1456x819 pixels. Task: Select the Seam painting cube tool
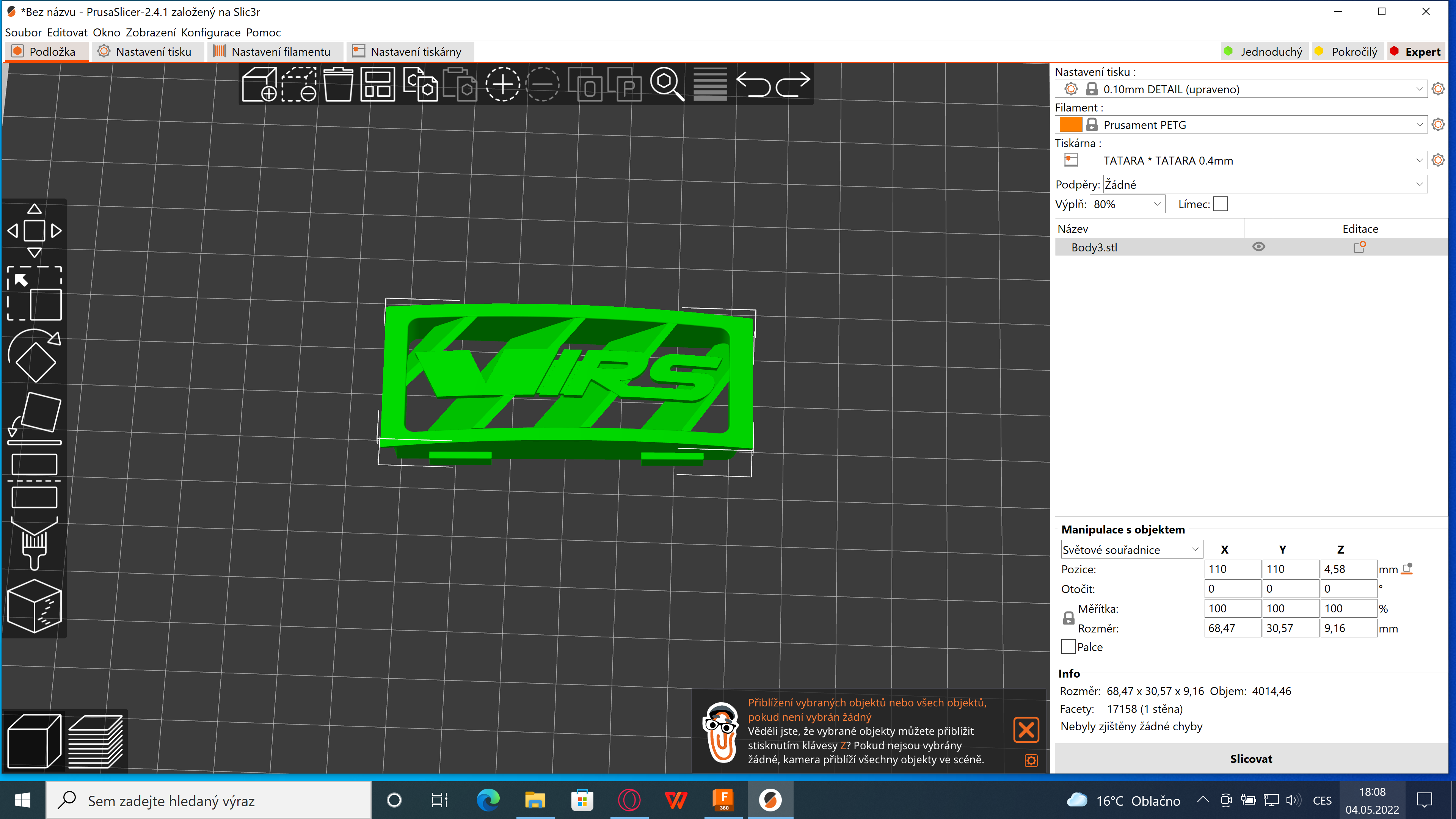click(x=35, y=606)
